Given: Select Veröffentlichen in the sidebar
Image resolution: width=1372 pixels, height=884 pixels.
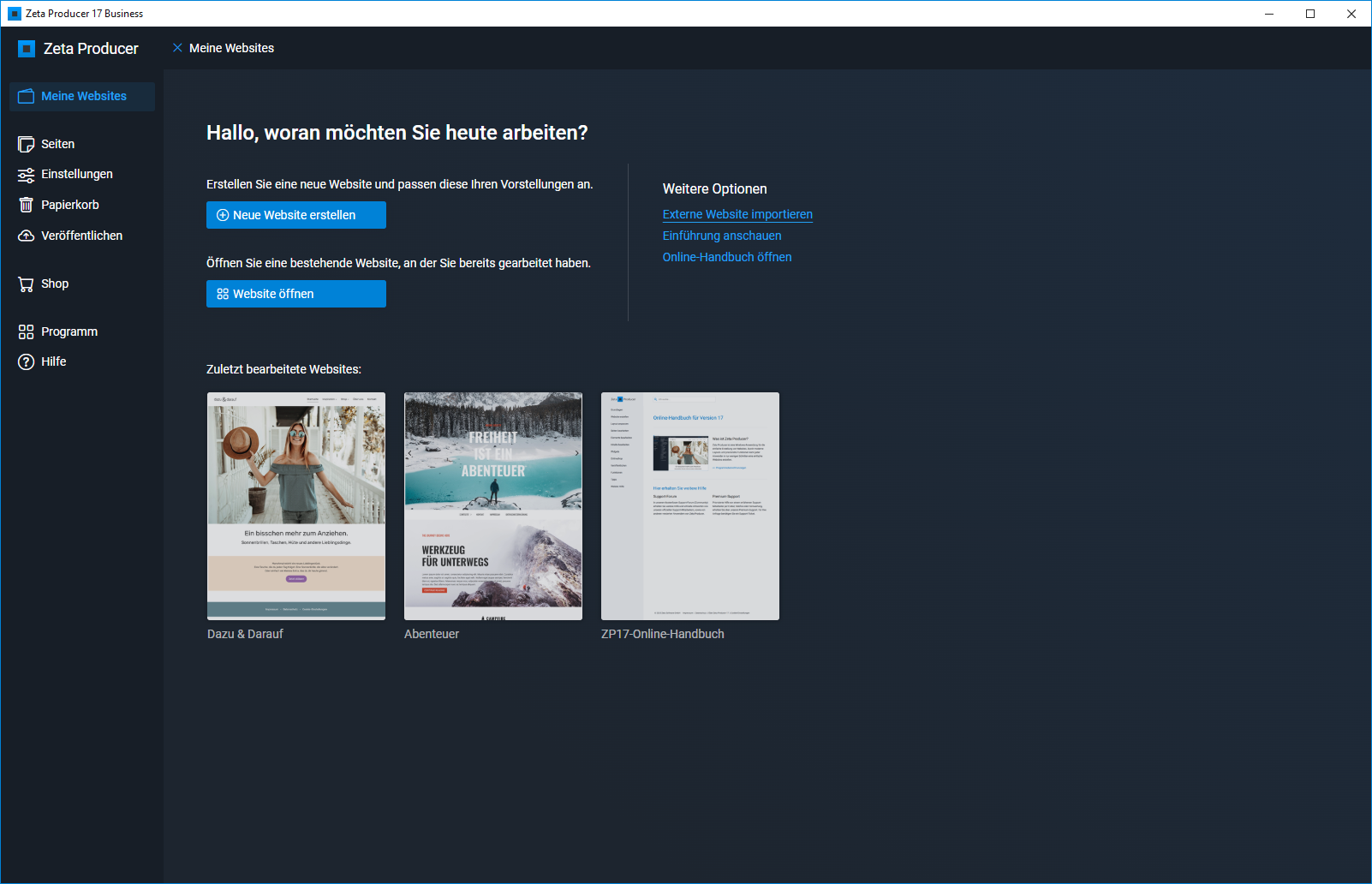Looking at the screenshot, I should 82,236.
